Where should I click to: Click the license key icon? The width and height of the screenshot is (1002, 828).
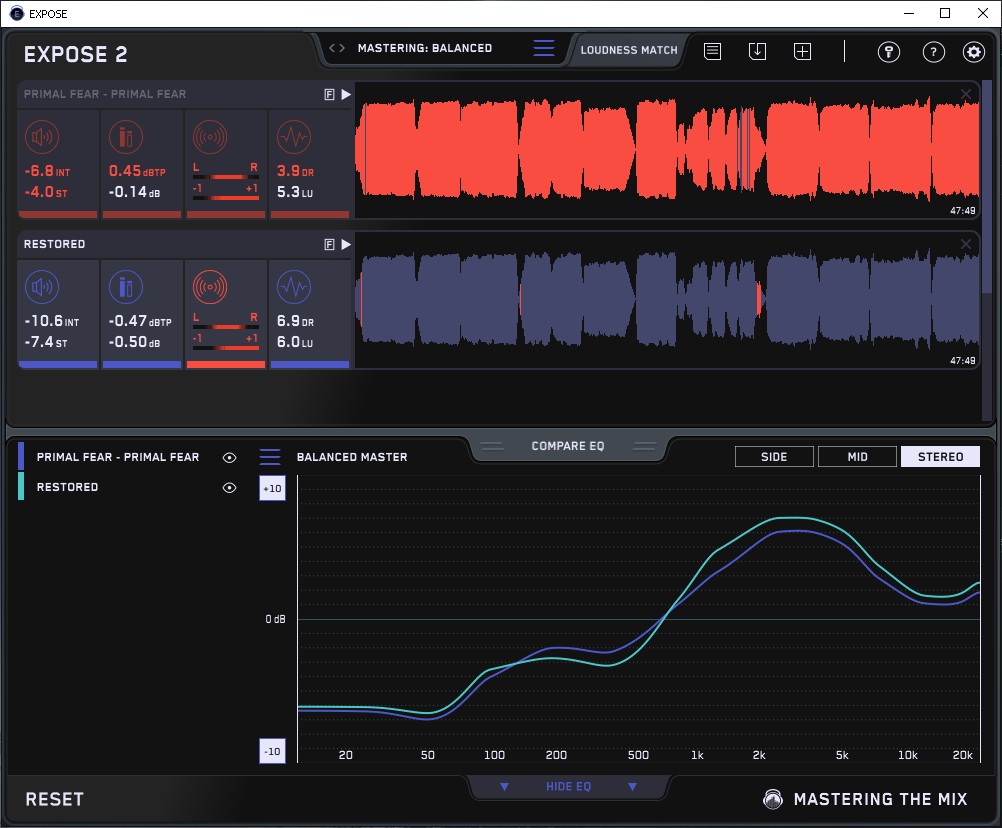pos(889,52)
